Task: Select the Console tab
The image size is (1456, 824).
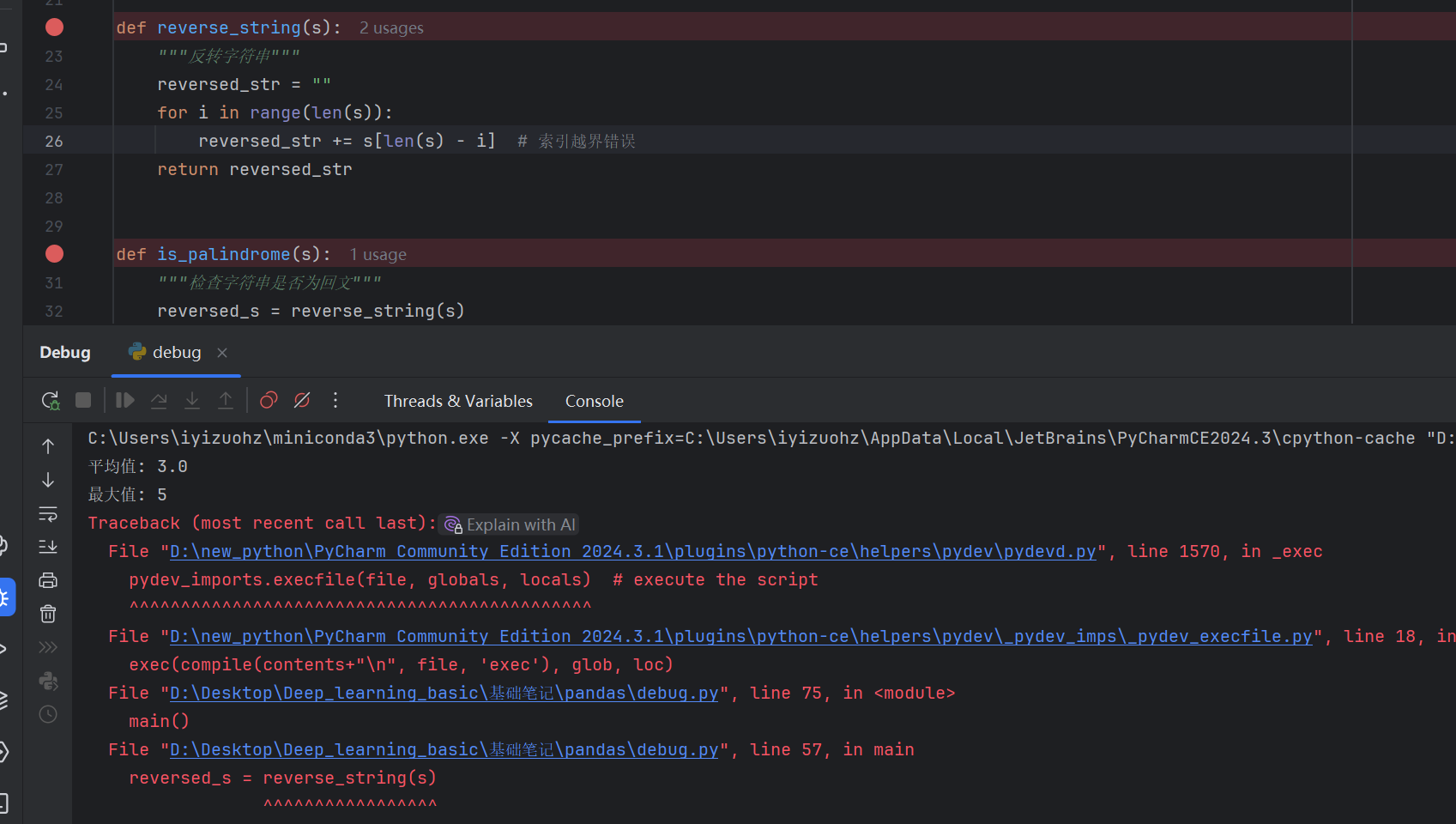Action: (x=594, y=401)
